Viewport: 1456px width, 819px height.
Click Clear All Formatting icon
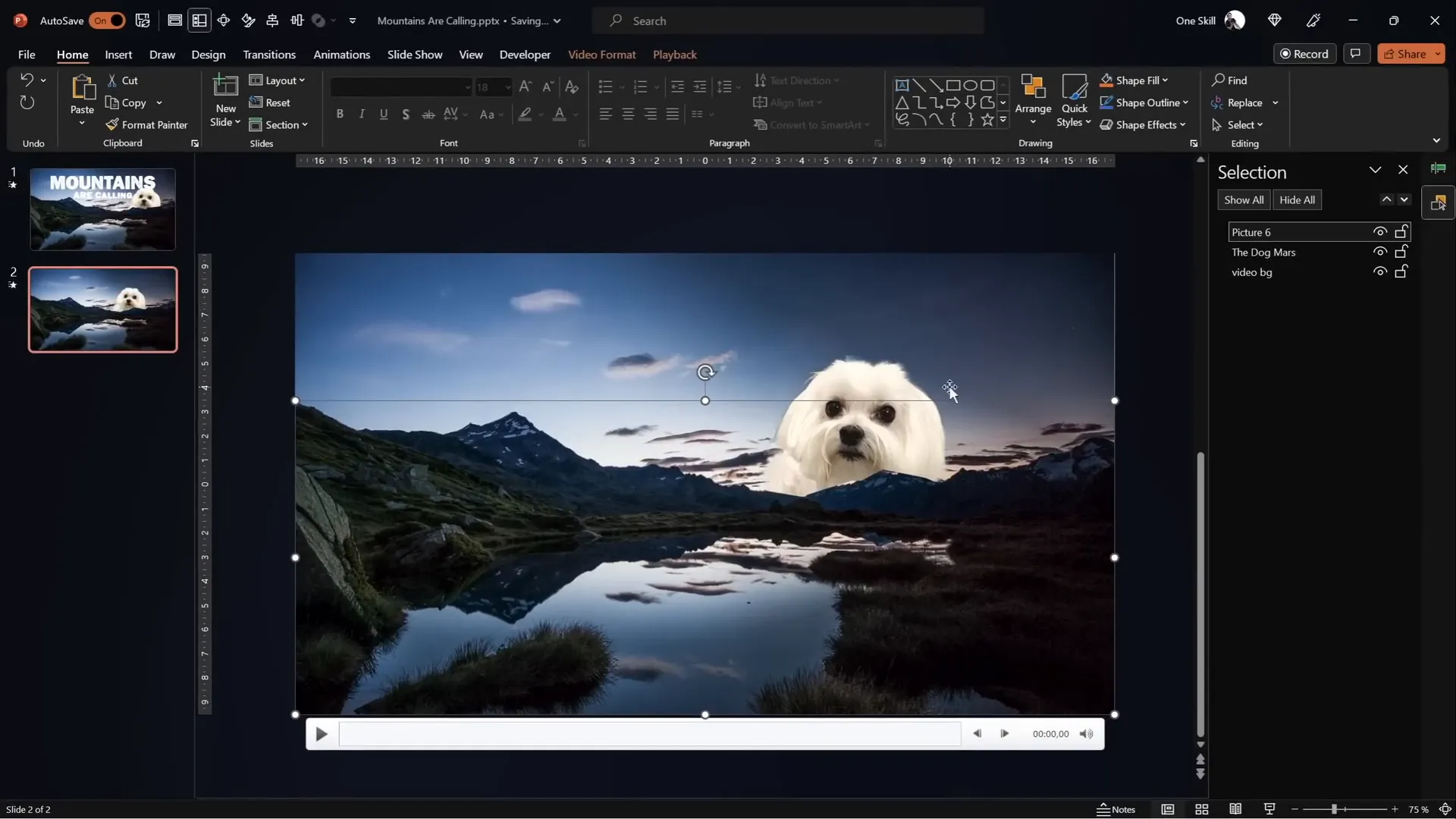pyautogui.click(x=572, y=86)
